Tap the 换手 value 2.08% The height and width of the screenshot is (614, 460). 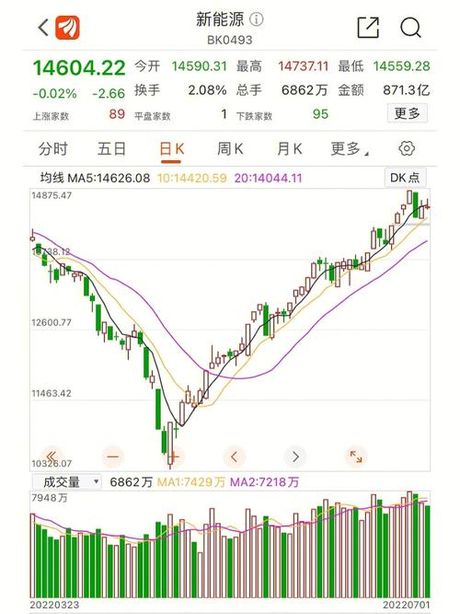click(207, 90)
